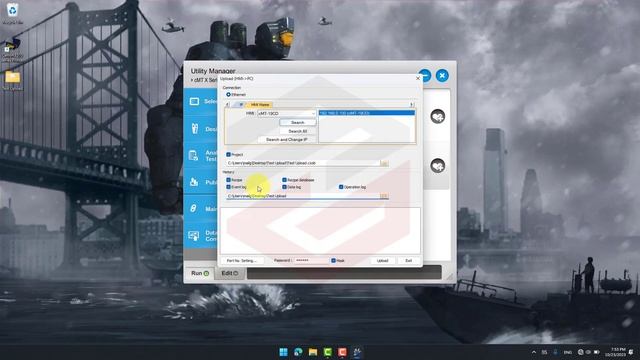640x360 pixels.
Task: Click Search and Change IP button
Action: (287, 140)
